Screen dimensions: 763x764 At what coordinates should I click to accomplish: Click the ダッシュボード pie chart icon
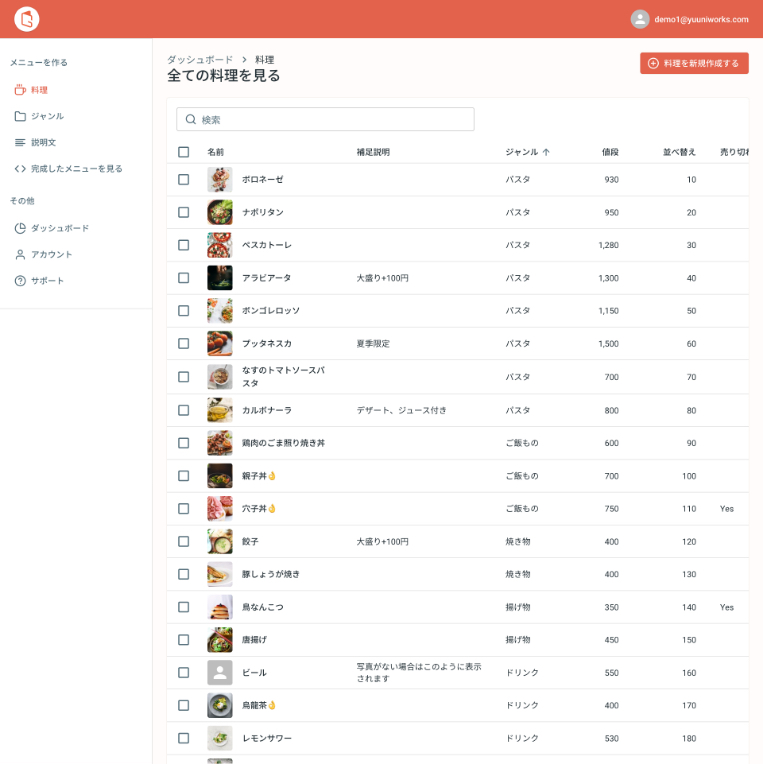[x=20, y=228]
